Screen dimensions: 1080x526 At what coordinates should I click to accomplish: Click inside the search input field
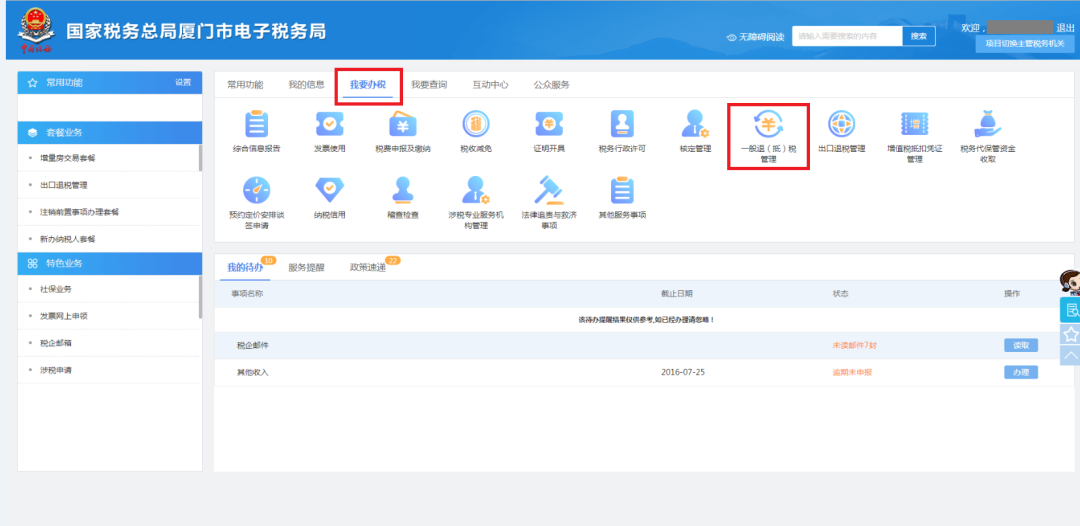coord(847,36)
